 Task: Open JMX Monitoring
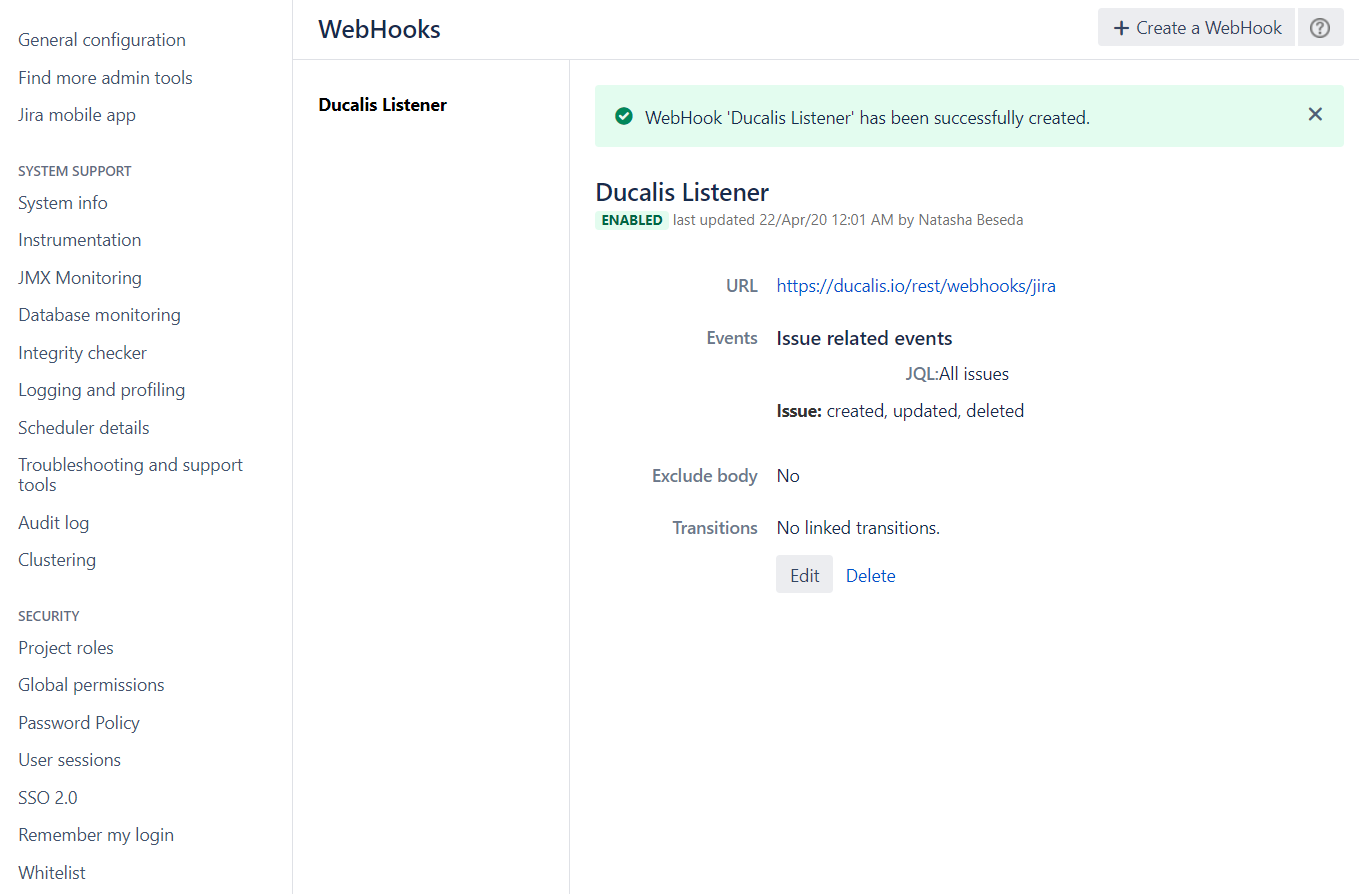(x=80, y=278)
